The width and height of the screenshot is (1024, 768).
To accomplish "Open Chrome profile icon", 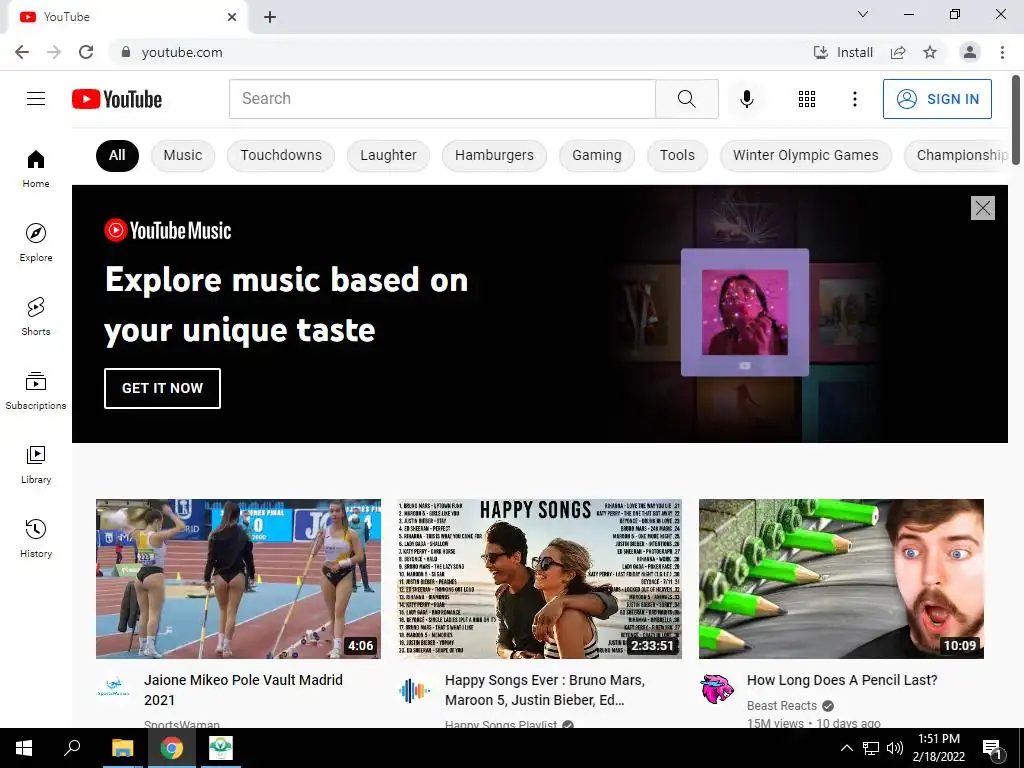I will tap(970, 52).
